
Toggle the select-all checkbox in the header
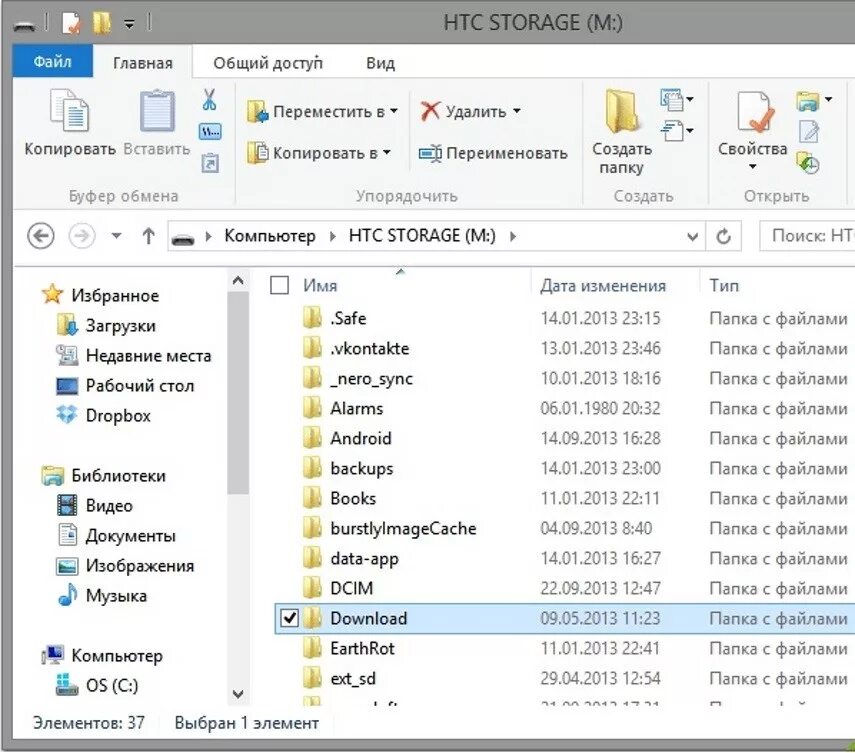[x=279, y=285]
